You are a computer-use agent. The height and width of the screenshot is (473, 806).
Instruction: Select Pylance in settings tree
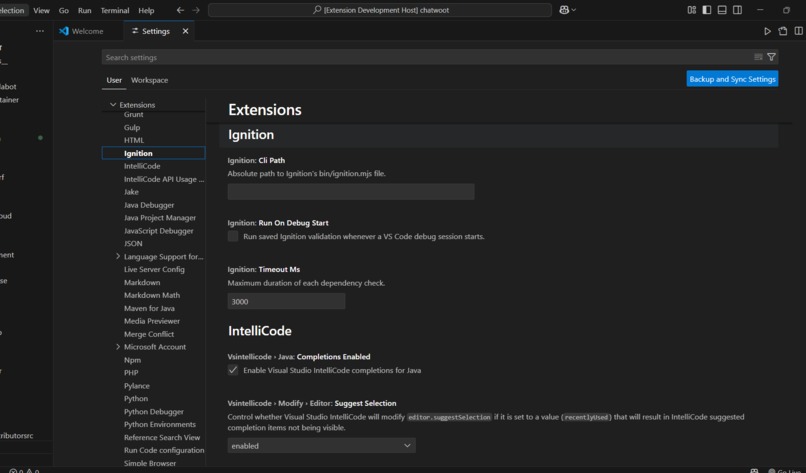point(136,386)
